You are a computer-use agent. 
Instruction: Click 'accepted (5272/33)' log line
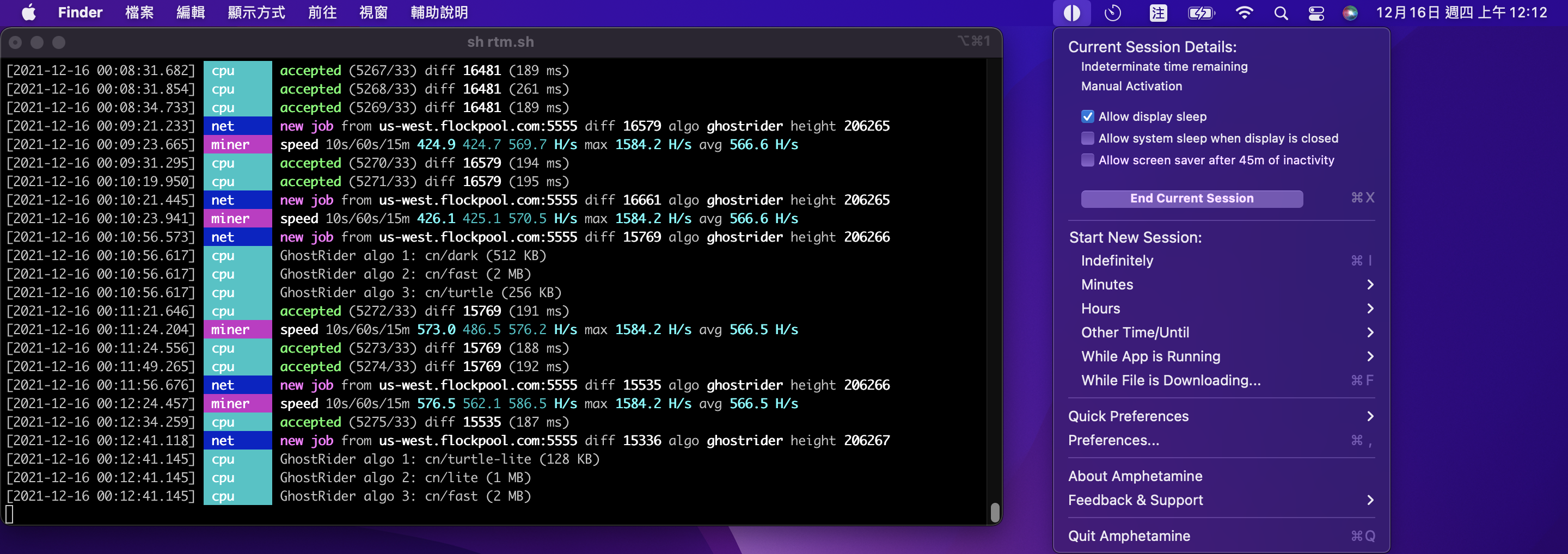pos(424,311)
